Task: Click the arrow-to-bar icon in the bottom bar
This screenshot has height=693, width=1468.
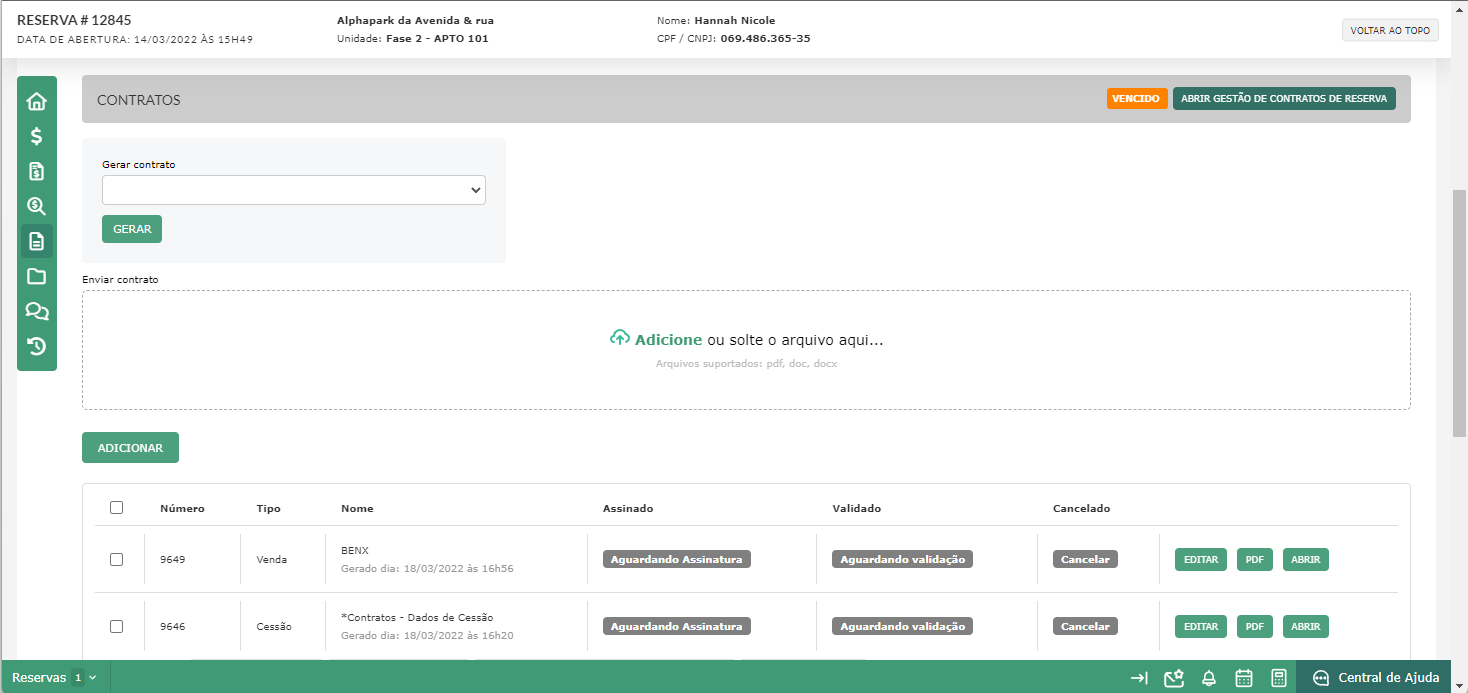Action: (x=1139, y=678)
